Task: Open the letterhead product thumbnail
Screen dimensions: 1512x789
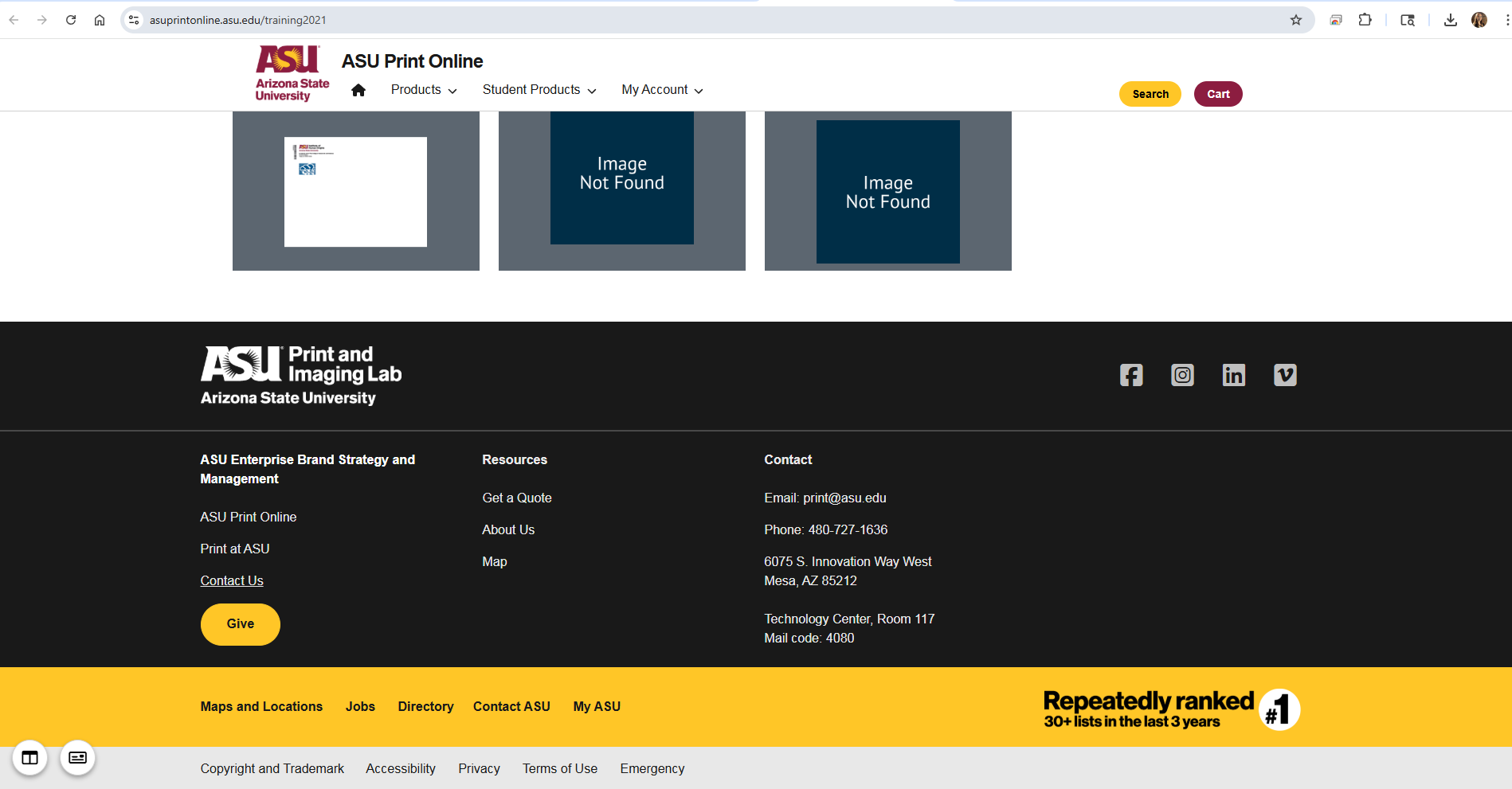Action: (x=355, y=191)
